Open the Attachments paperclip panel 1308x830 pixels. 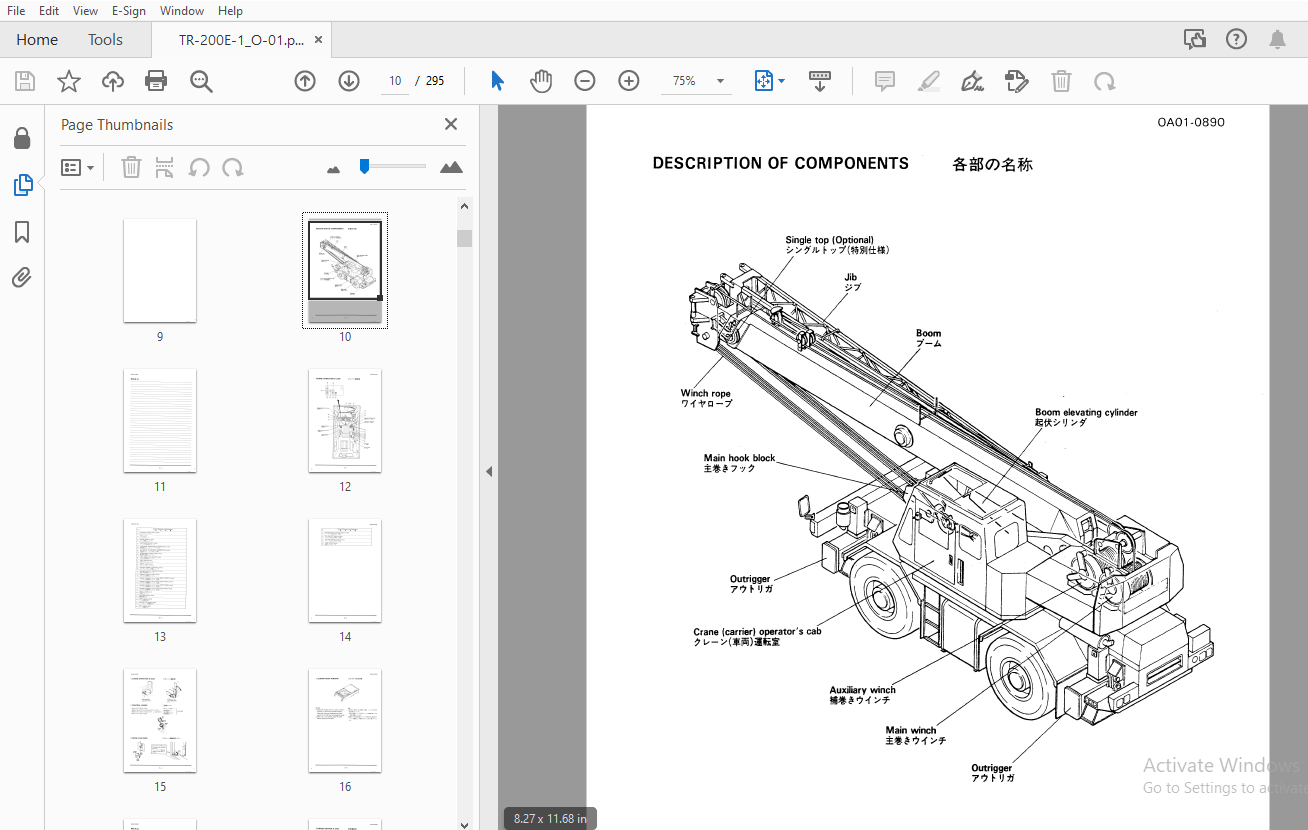(22, 278)
